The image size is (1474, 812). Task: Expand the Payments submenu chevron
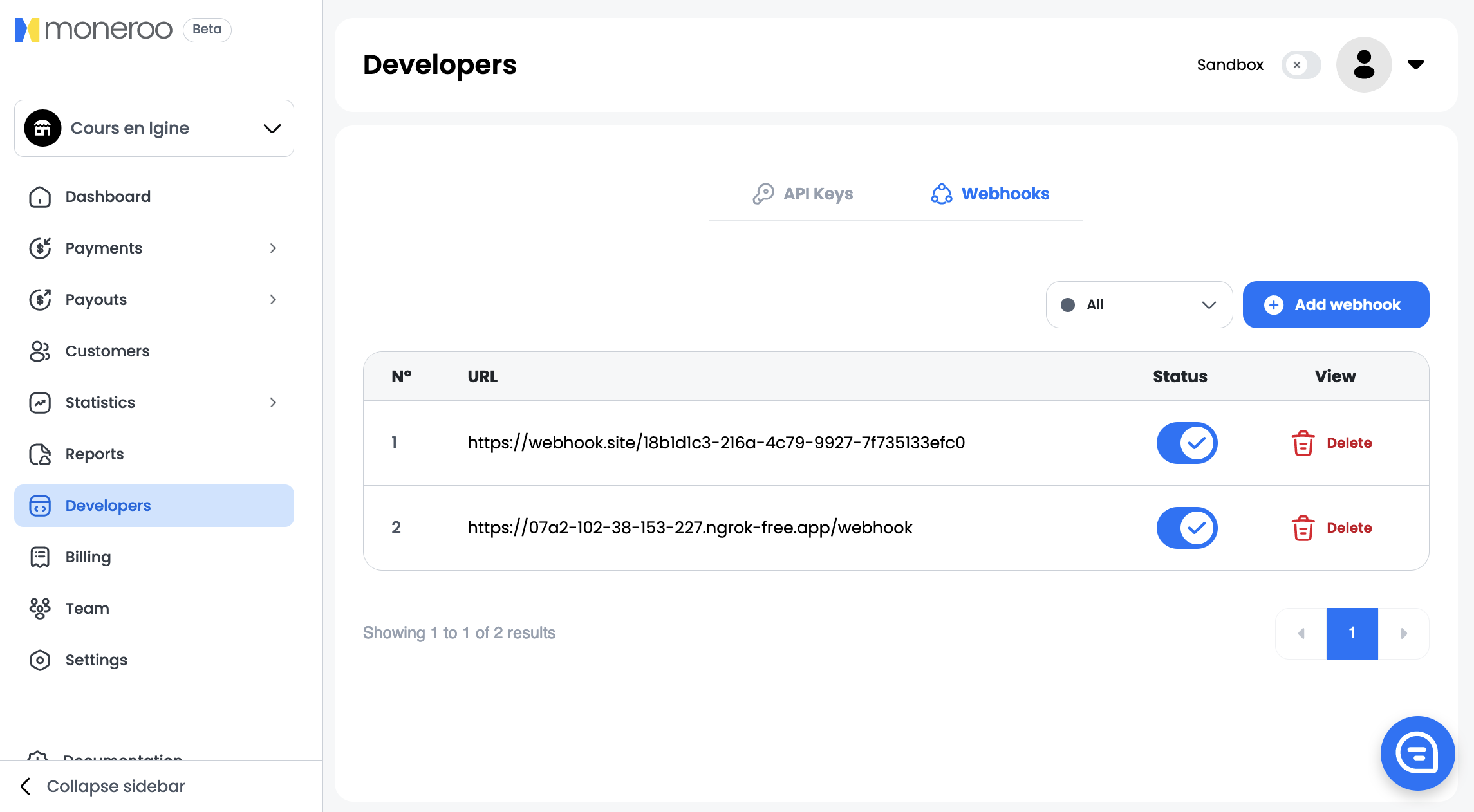point(273,248)
